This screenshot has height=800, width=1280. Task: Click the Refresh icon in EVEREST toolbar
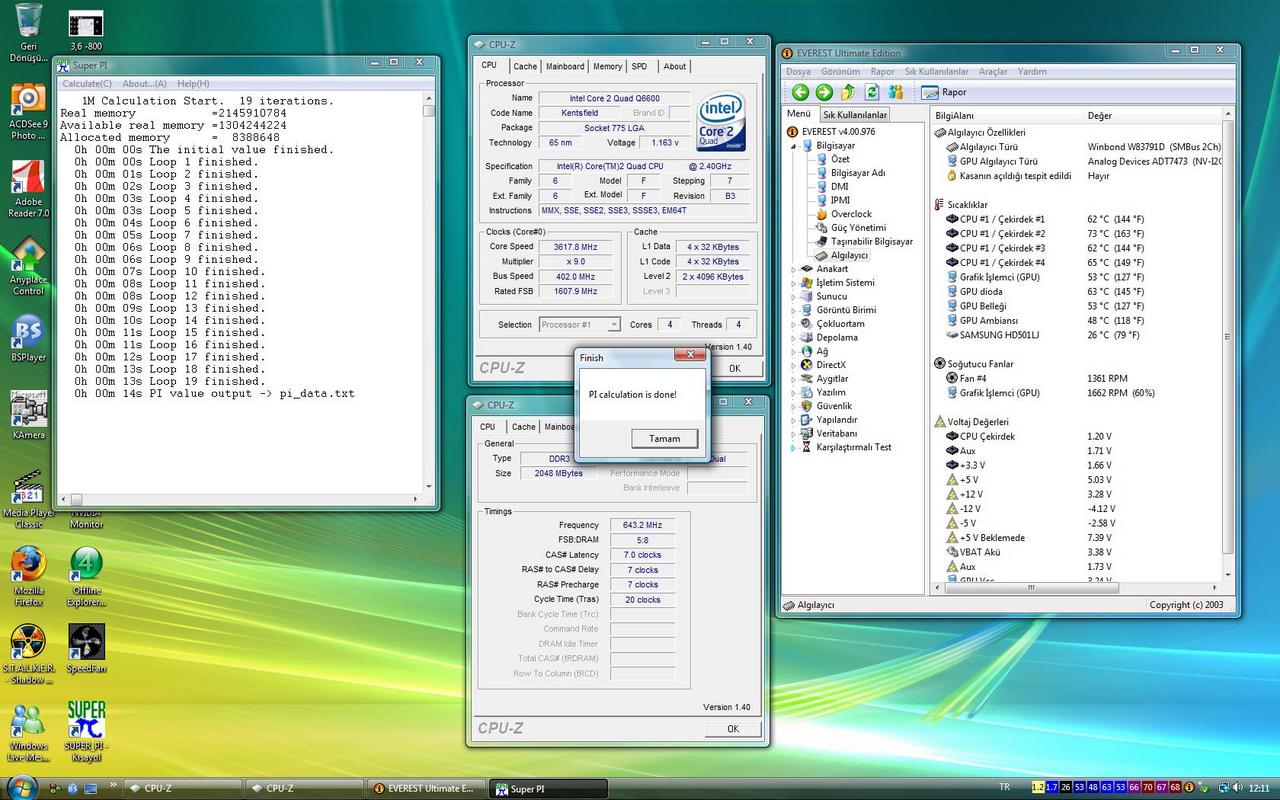coord(872,92)
